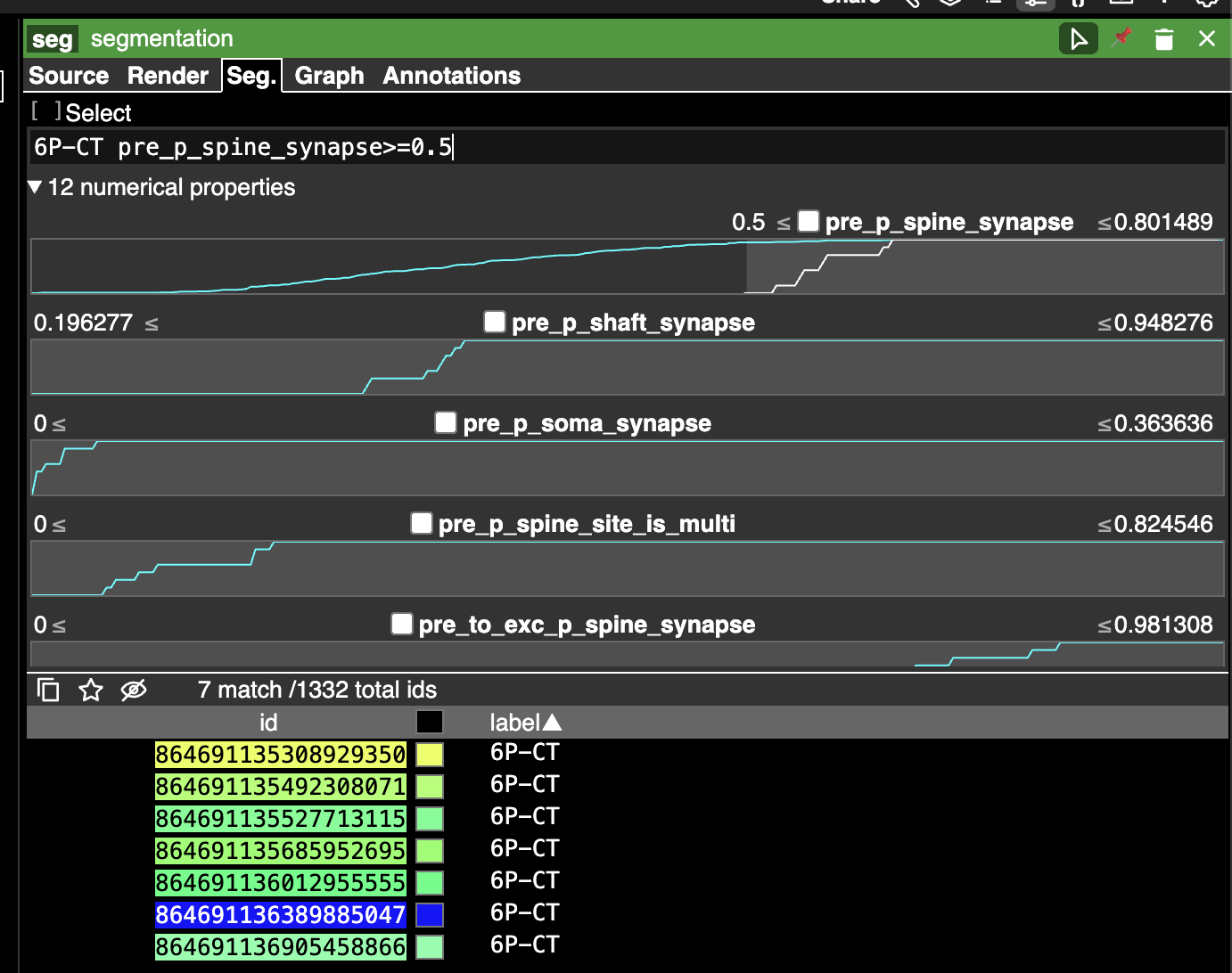This screenshot has width=1232, height=973.
Task: Click the pre_p_spine_synapse lower bound 0.5
Action: coord(748,222)
